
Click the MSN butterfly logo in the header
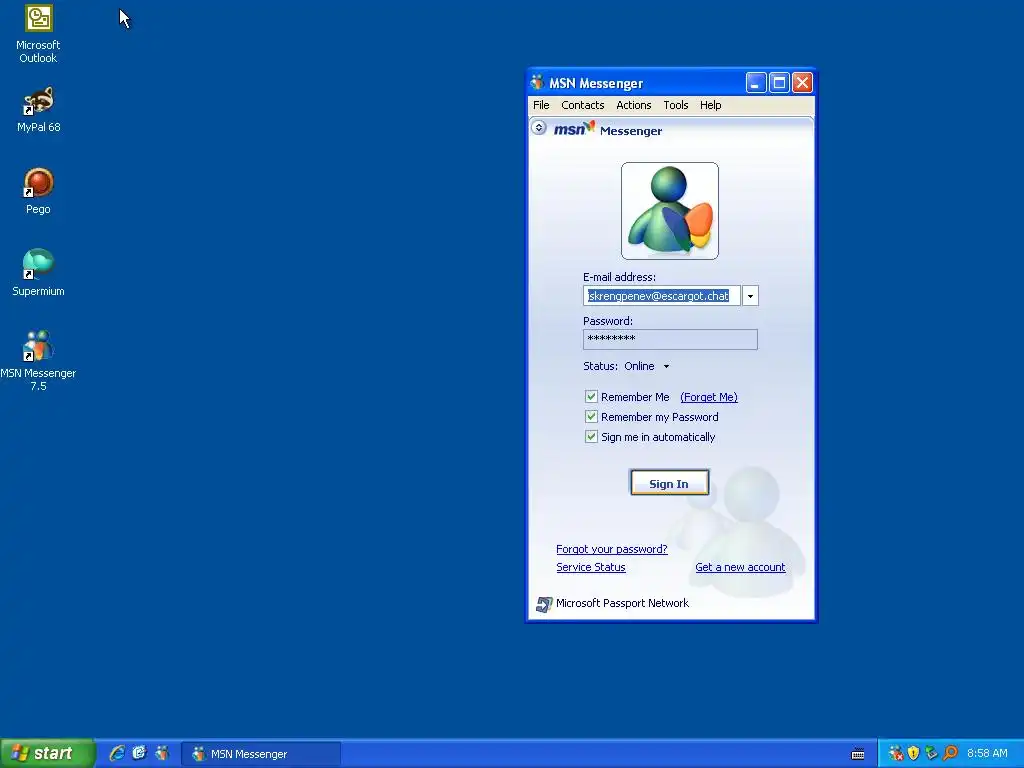click(575, 129)
